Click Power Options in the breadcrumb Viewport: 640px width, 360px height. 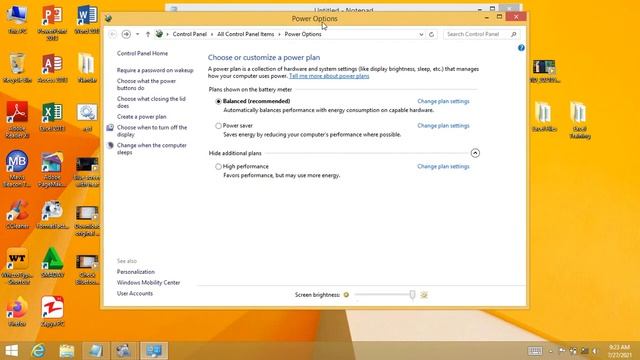click(303, 34)
